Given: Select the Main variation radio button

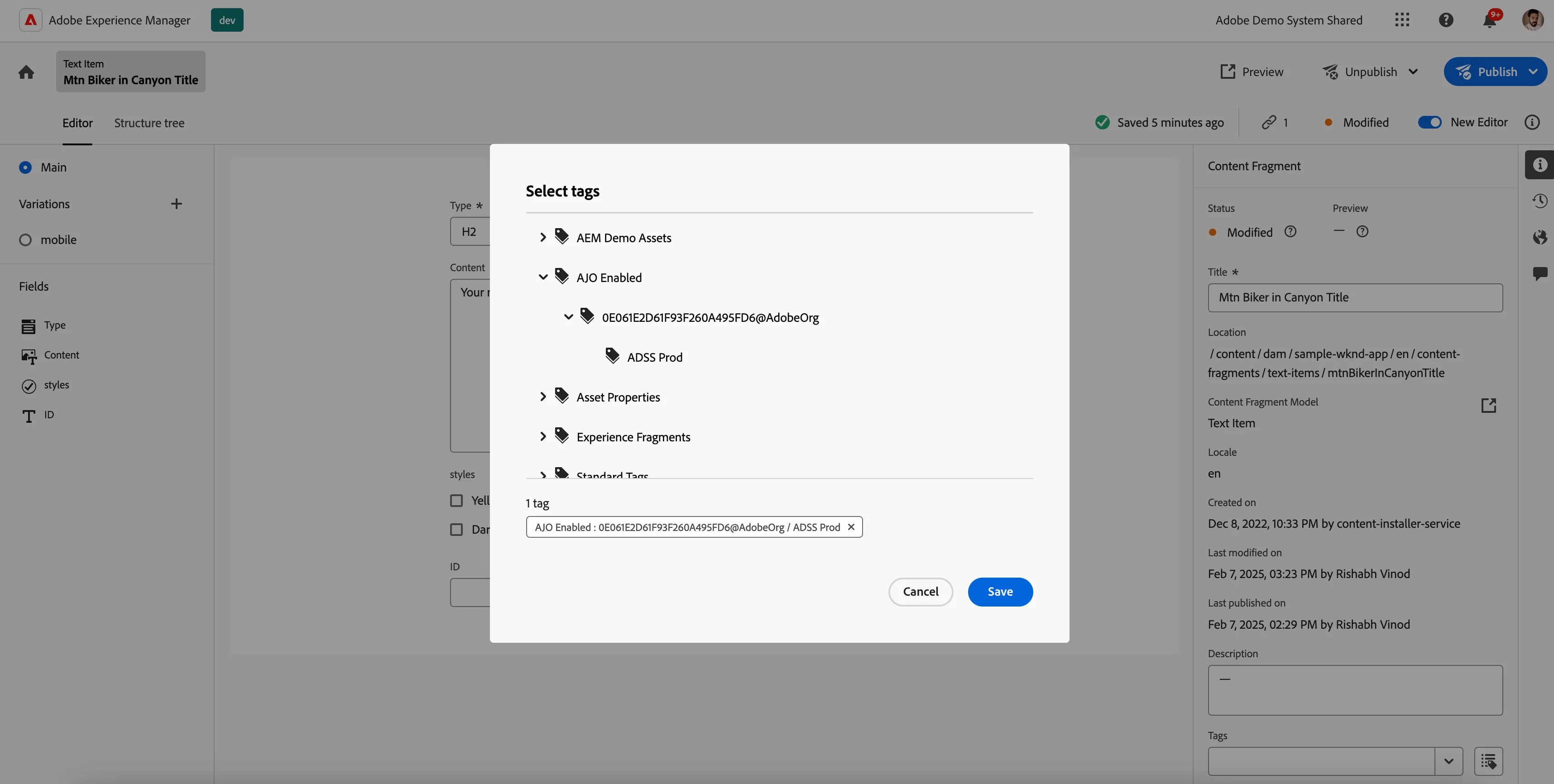Looking at the screenshot, I should 25,167.
